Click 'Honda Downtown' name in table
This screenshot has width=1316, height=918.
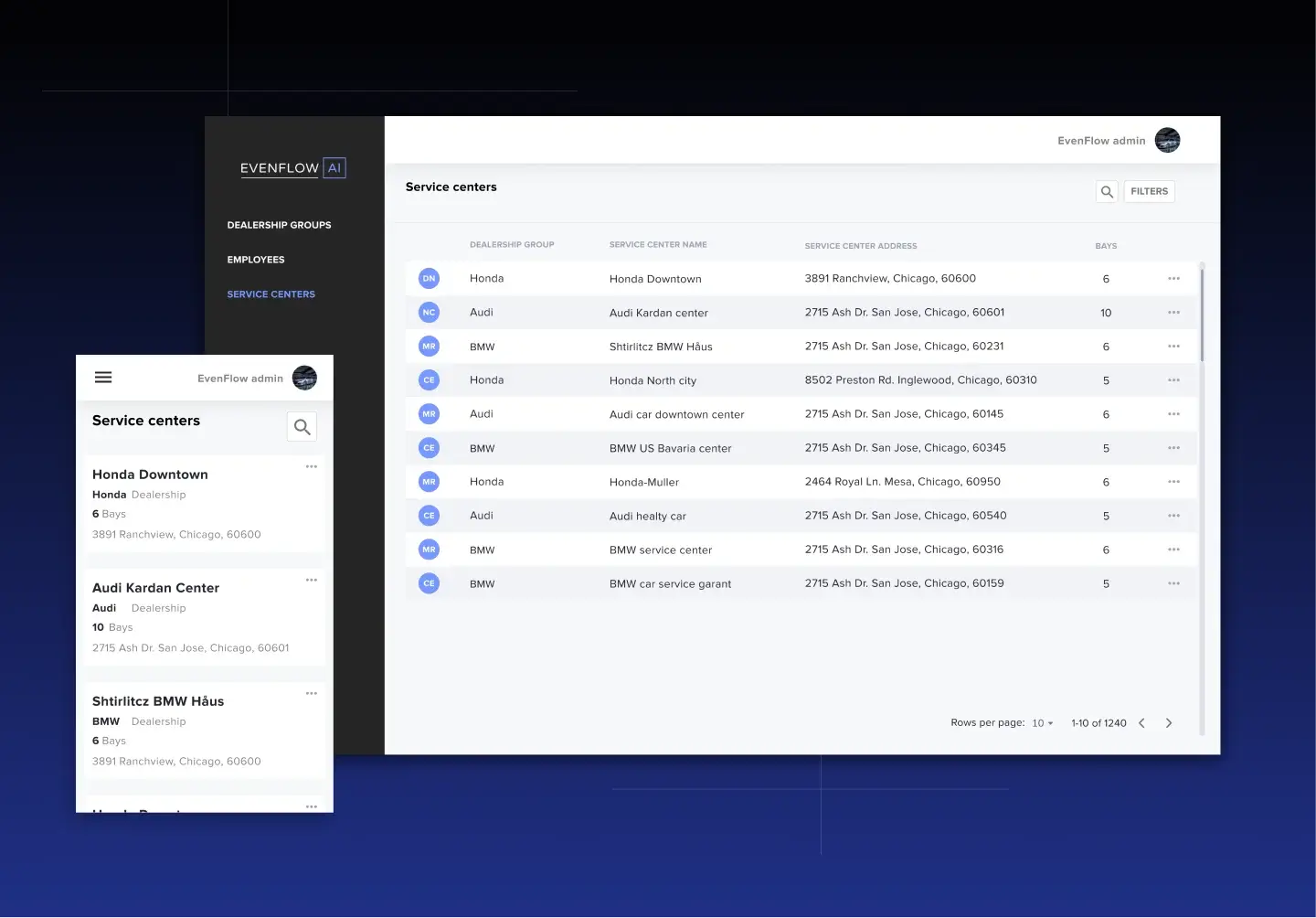[x=655, y=279]
